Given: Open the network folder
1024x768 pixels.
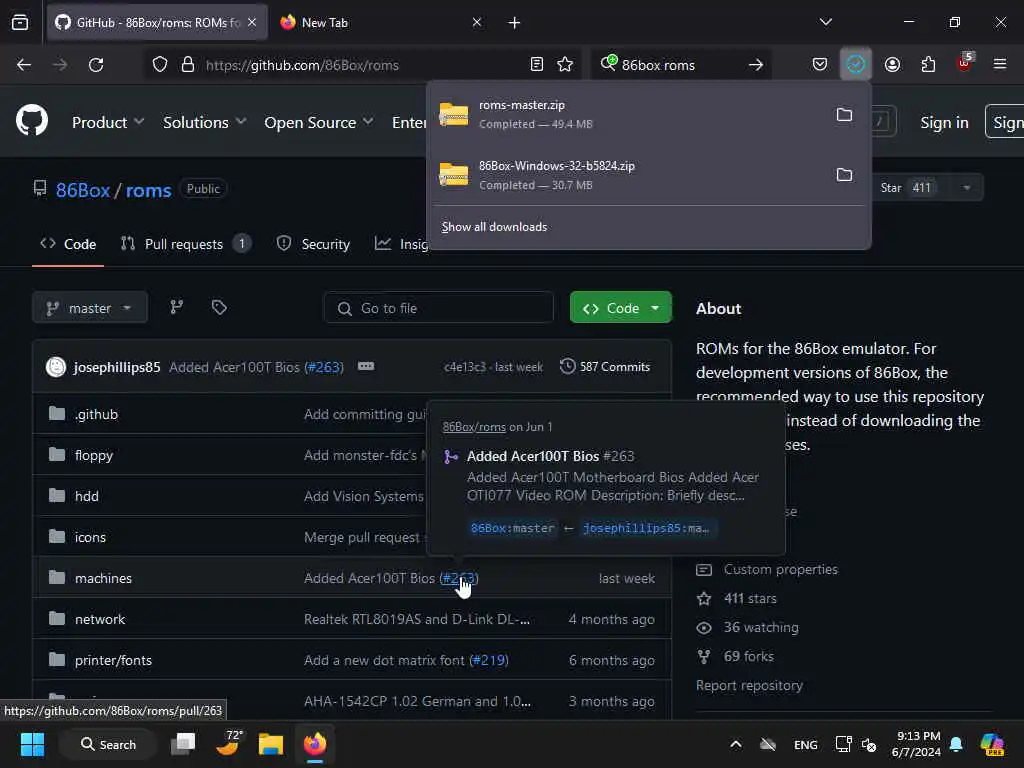Looking at the screenshot, I should click(x=100, y=619).
